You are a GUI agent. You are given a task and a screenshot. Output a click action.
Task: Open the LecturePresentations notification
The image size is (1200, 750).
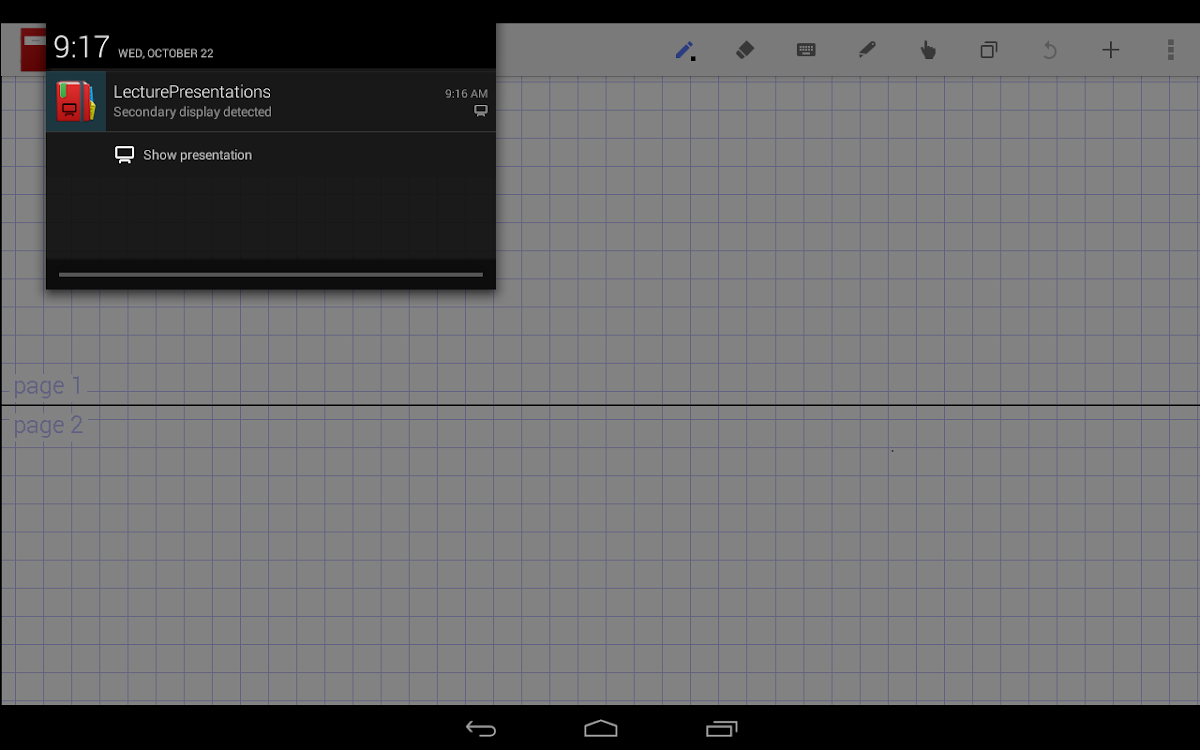click(x=271, y=101)
